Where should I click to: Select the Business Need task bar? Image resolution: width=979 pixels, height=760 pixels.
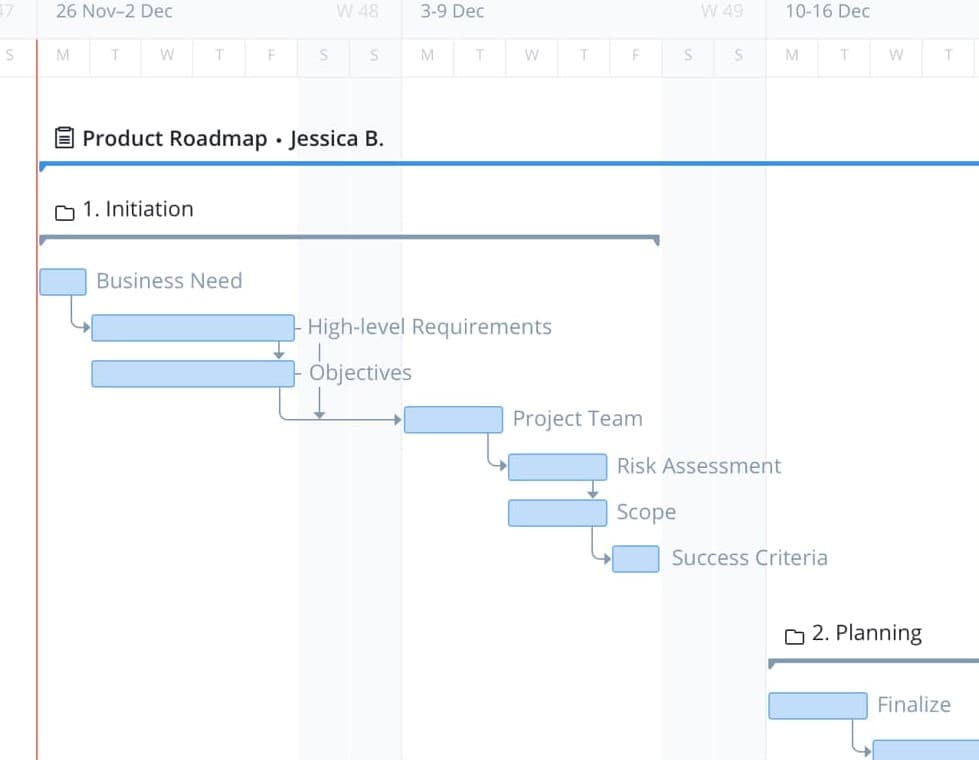tap(63, 282)
